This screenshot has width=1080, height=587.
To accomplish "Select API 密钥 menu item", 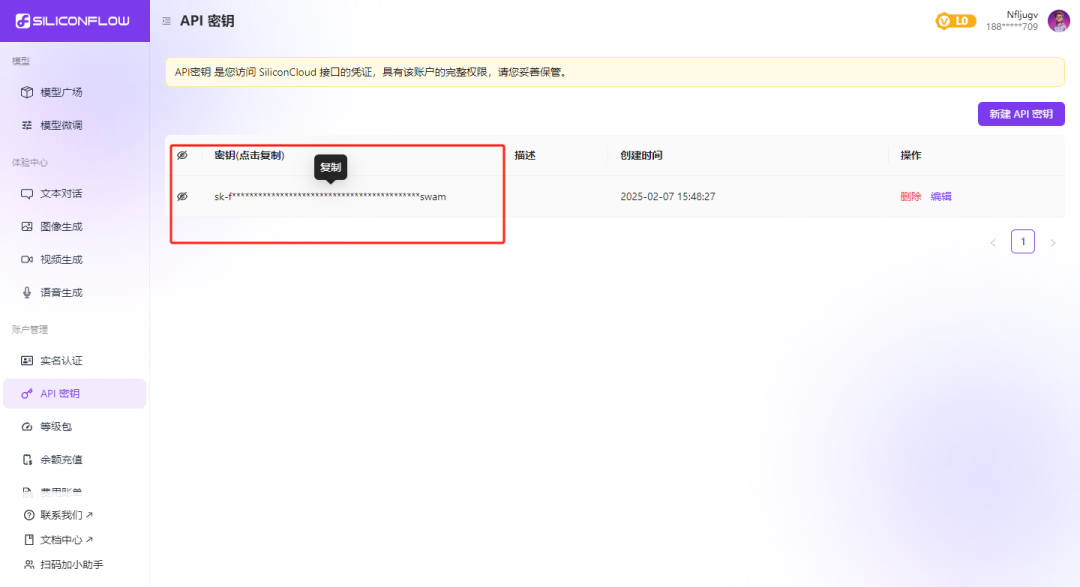I will [74, 393].
